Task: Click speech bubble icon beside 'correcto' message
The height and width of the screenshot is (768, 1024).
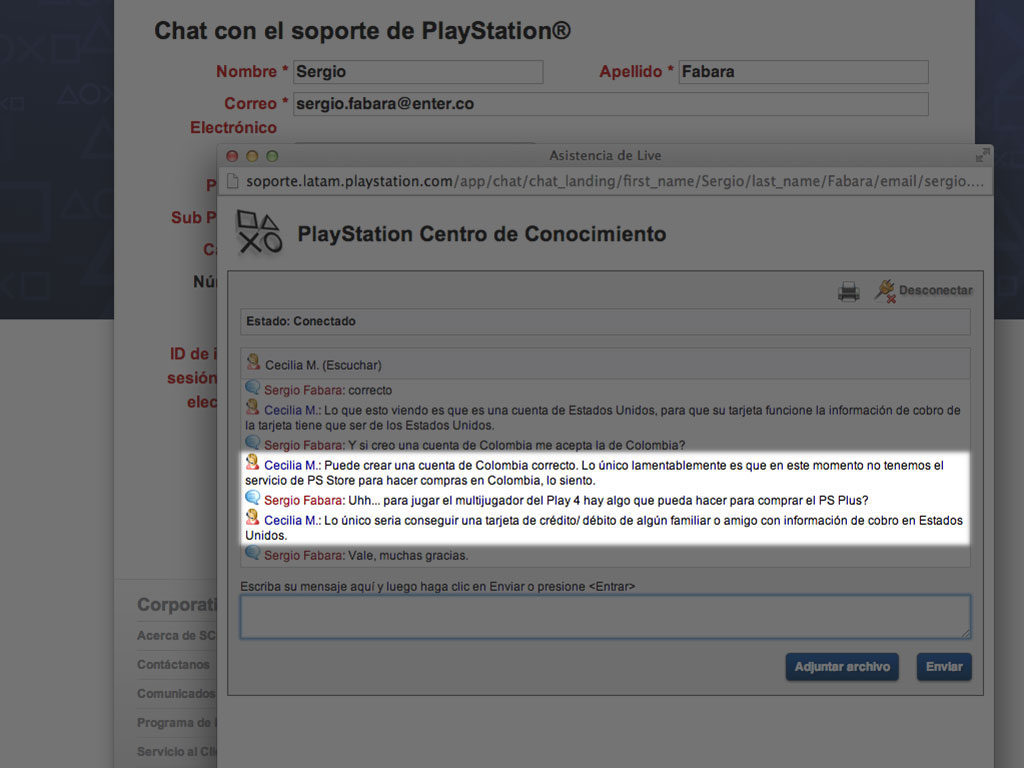Action: tap(253, 388)
